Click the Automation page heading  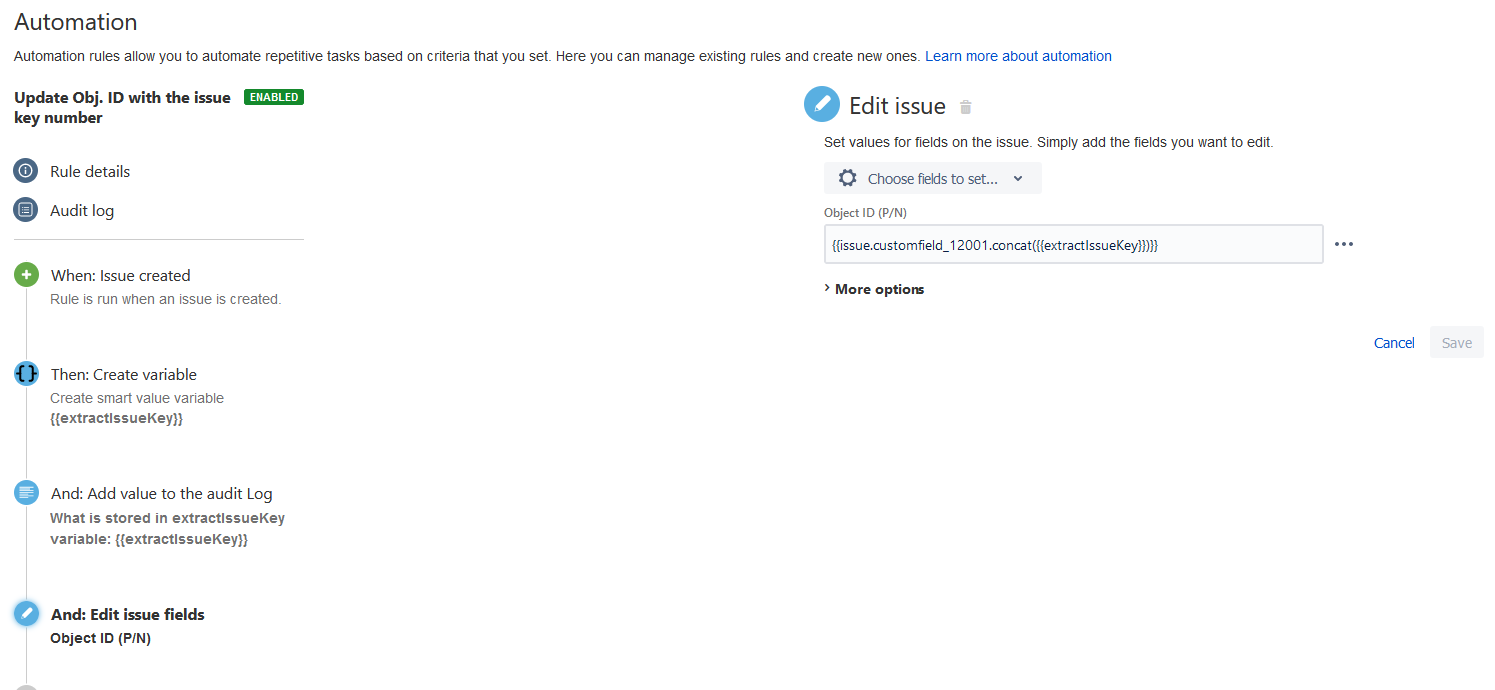tap(76, 22)
